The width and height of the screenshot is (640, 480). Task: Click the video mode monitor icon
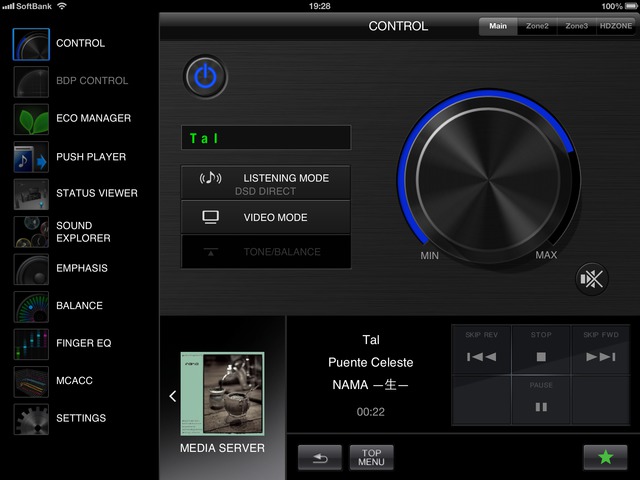tap(211, 218)
